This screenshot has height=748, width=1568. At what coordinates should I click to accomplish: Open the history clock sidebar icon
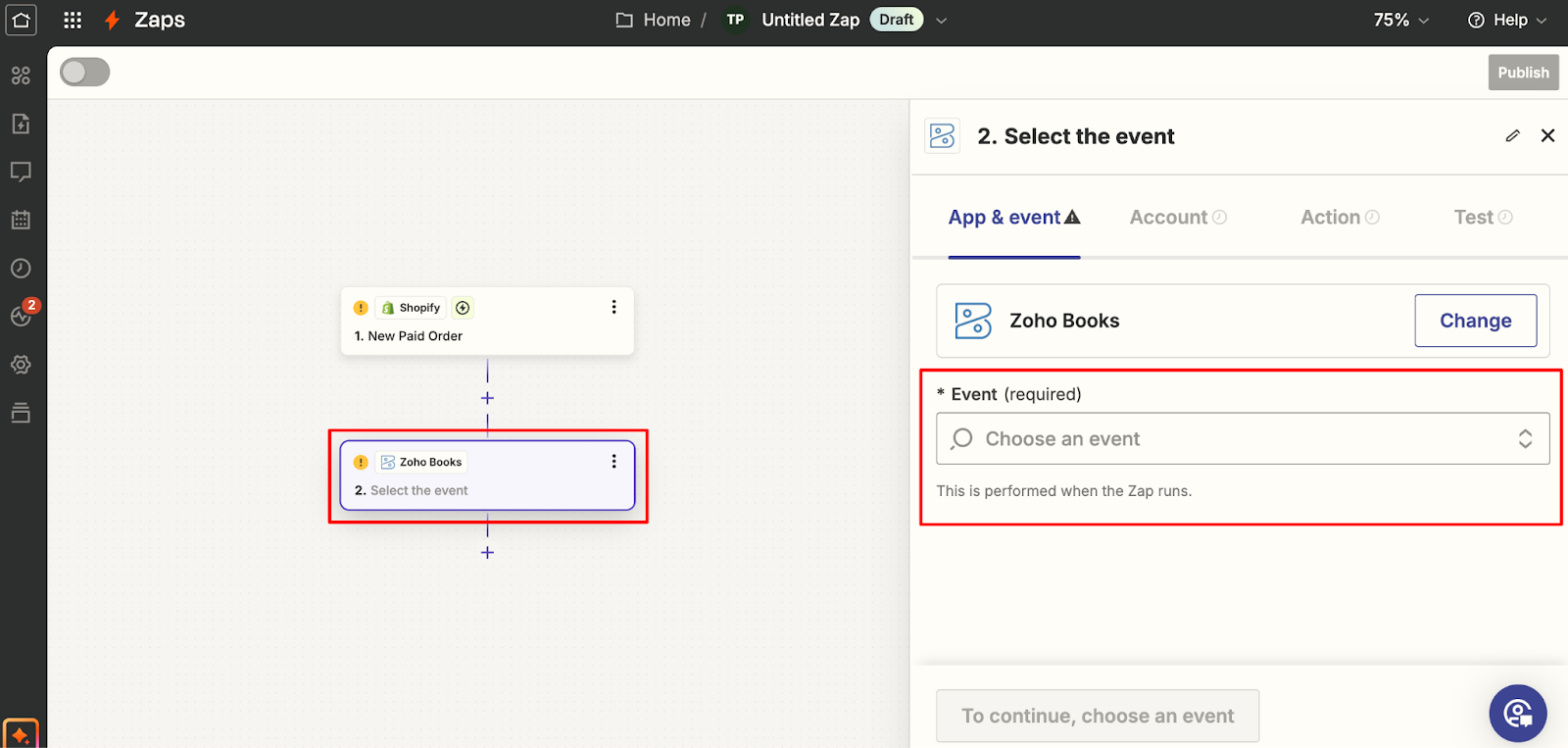(21, 268)
